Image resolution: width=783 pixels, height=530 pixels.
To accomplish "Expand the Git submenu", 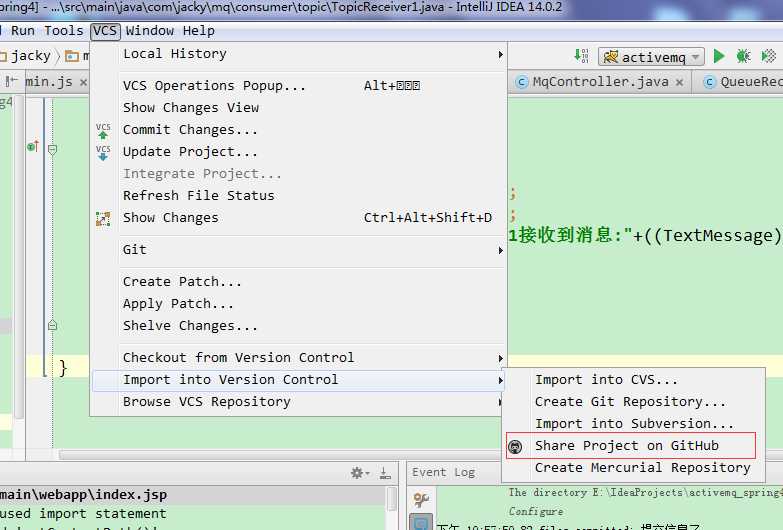I will click(x=300, y=250).
